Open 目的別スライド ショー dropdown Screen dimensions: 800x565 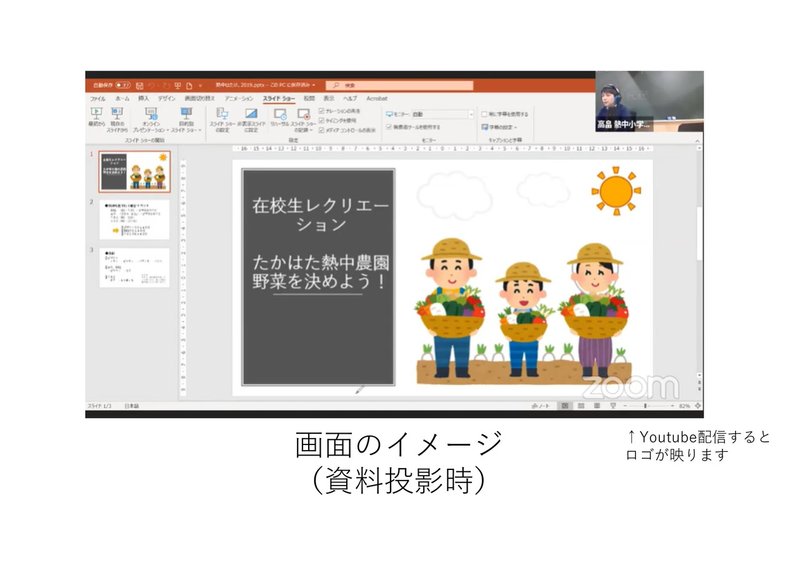point(186,120)
